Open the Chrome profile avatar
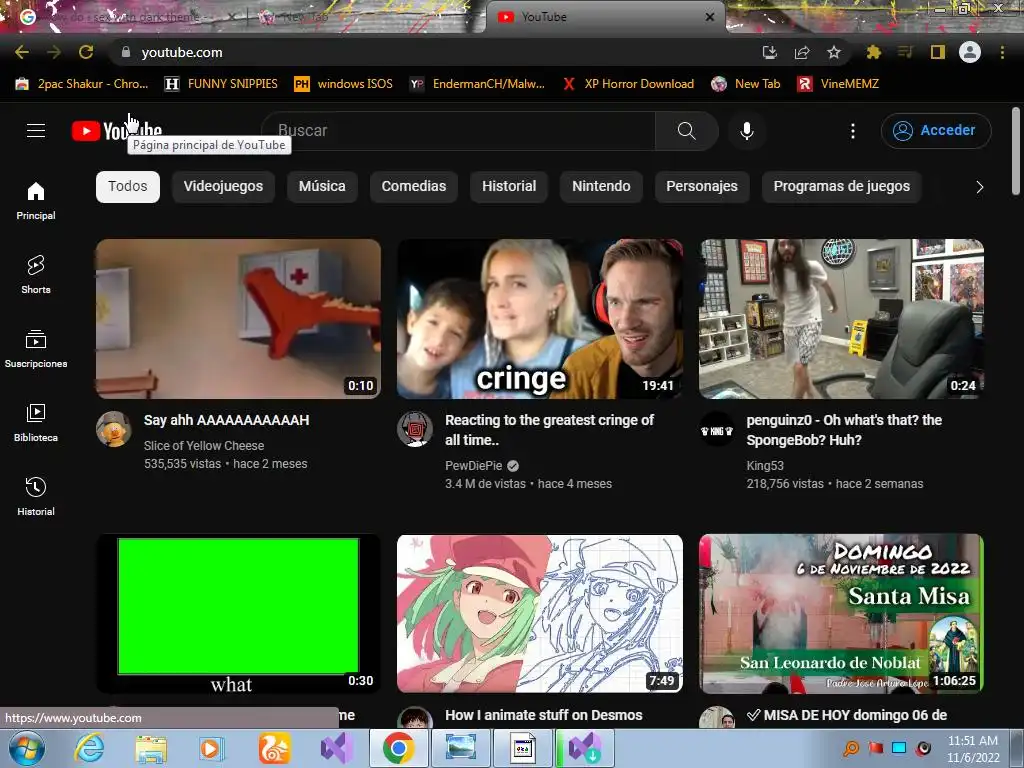The image size is (1024, 768). coord(970,52)
